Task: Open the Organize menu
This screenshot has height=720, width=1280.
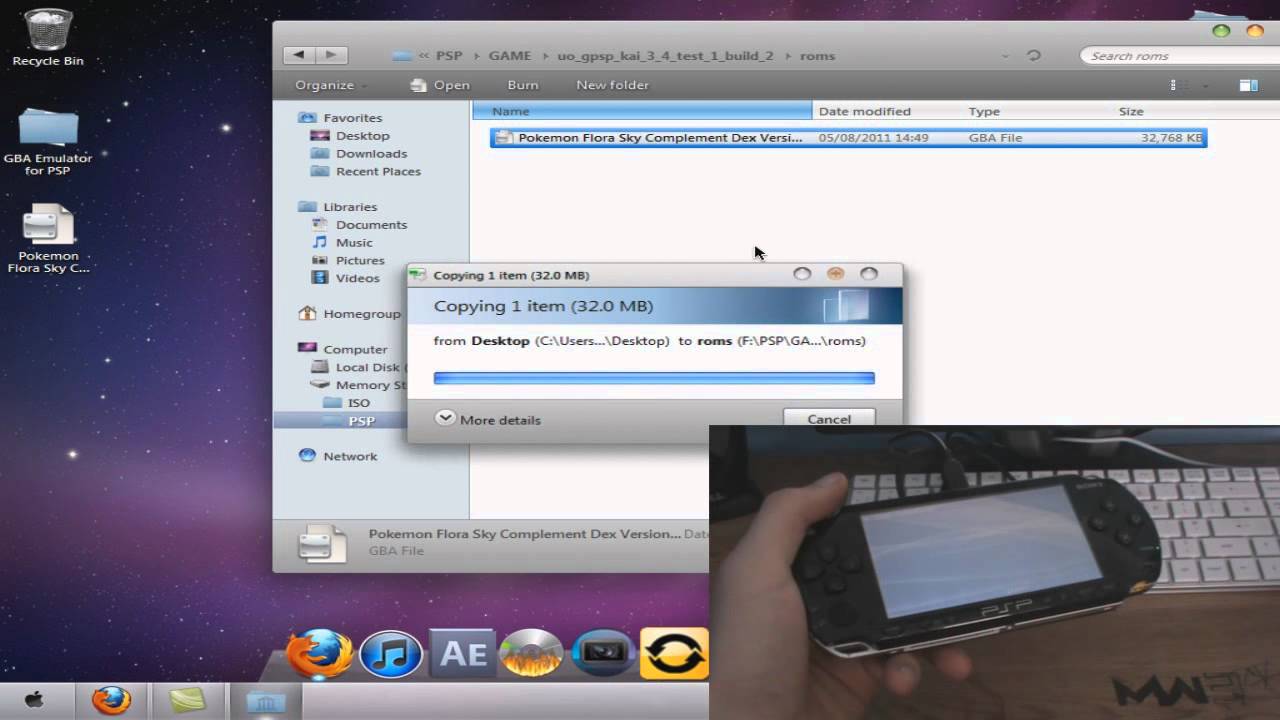Action: (330, 85)
